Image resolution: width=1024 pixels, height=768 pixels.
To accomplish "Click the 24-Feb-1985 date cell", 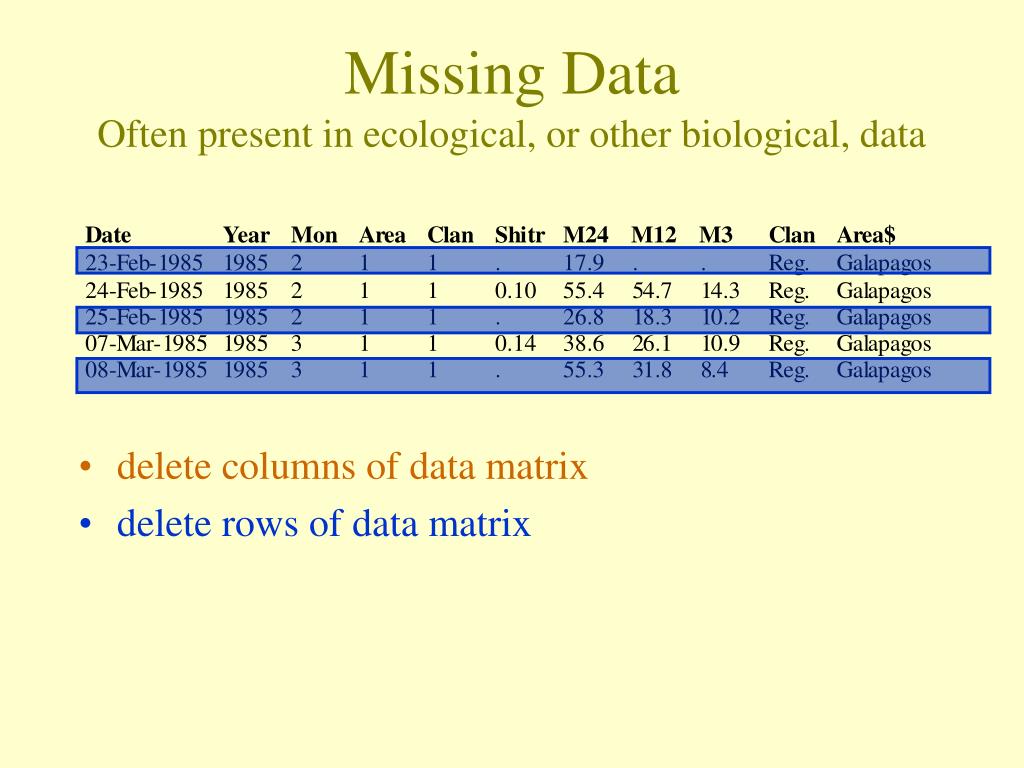I will [144, 290].
